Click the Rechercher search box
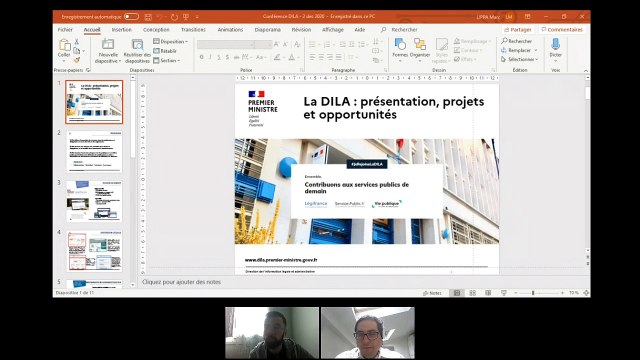Screen dimensions: 640x360 click(404, 30)
